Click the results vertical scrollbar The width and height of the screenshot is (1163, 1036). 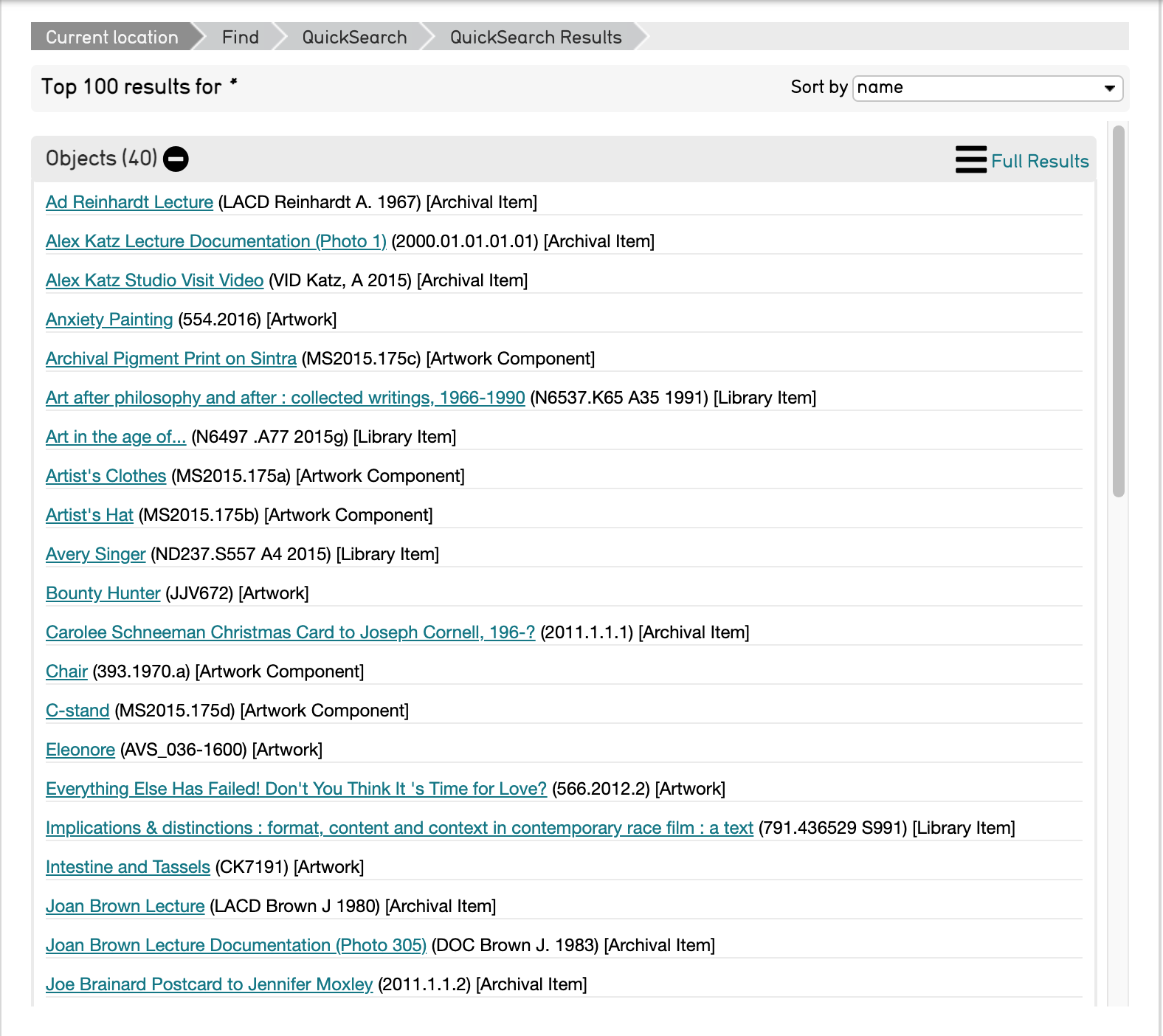point(1118,310)
